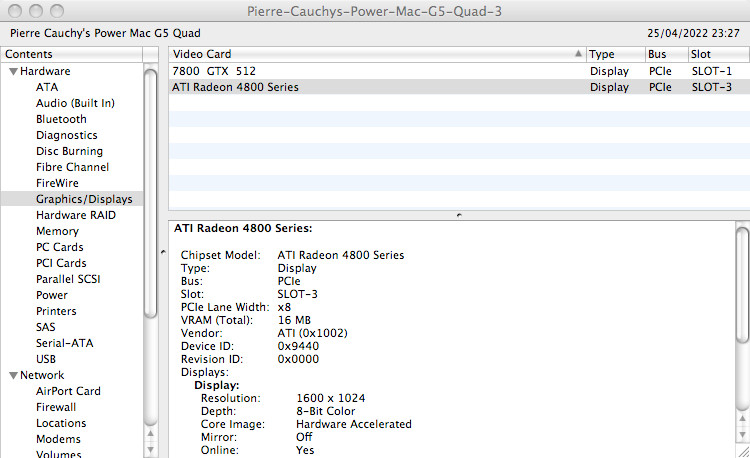Collapse the Network section triangle

[13, 375]
